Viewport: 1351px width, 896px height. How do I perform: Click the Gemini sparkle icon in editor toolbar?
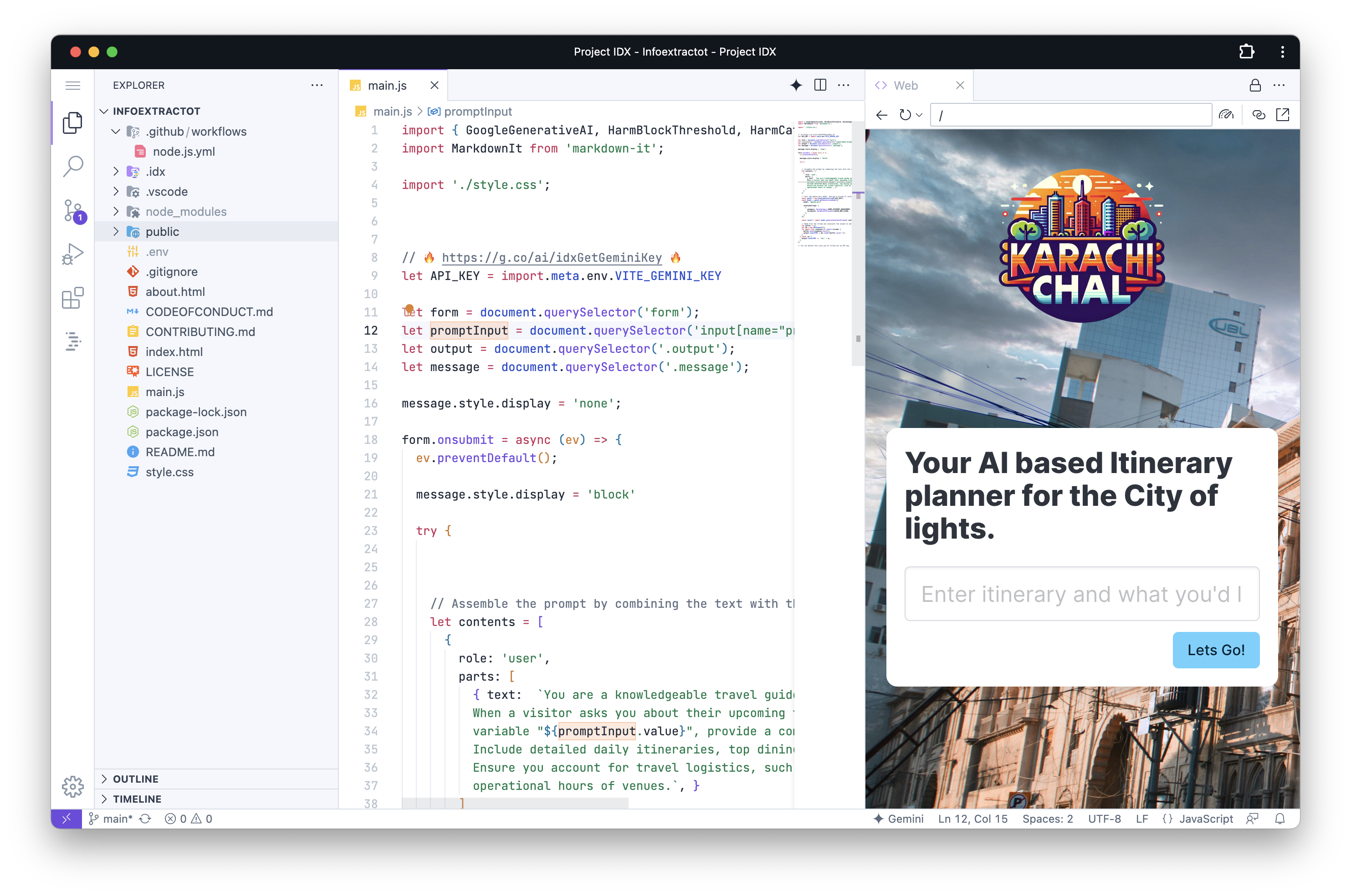796,85
